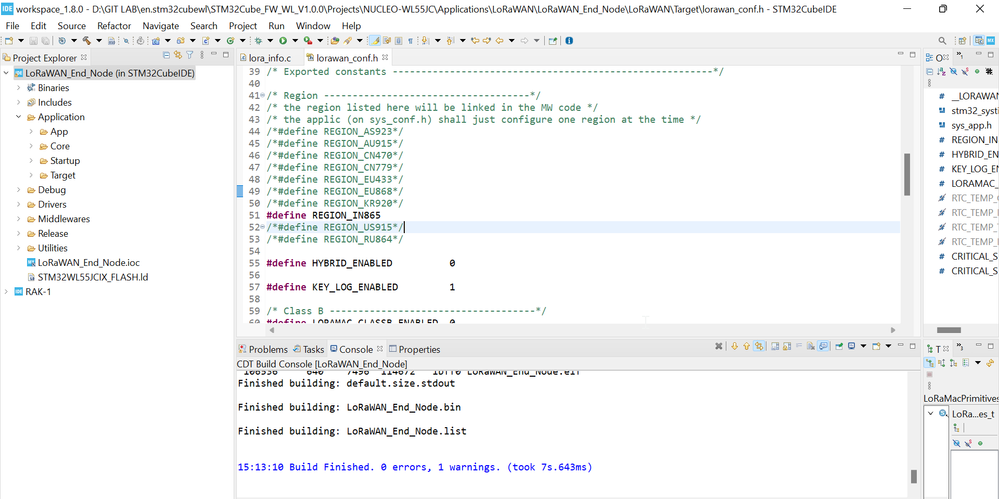Screen dimensions: 999x499
Task: Click the filter funnel in Project Explorer
Action: [189, 55]
